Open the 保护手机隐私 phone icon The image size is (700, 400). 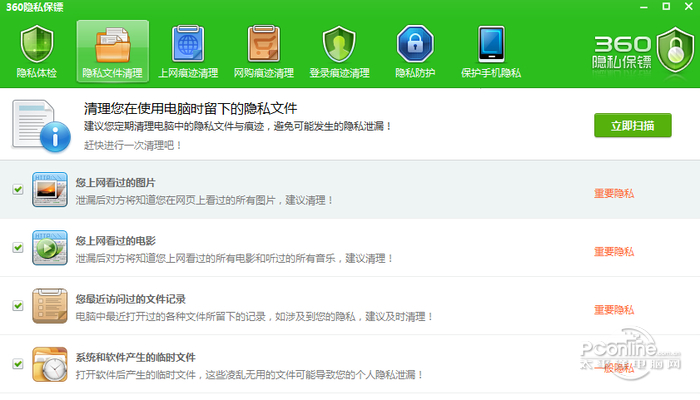point(491,44)
